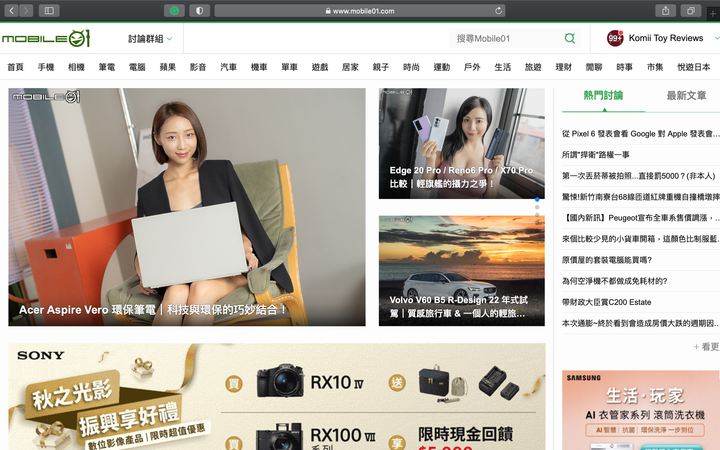Open the 帶財政大臣賞C200 Estate thread
This screenshot has width=720, height=450.
[607, 302]
